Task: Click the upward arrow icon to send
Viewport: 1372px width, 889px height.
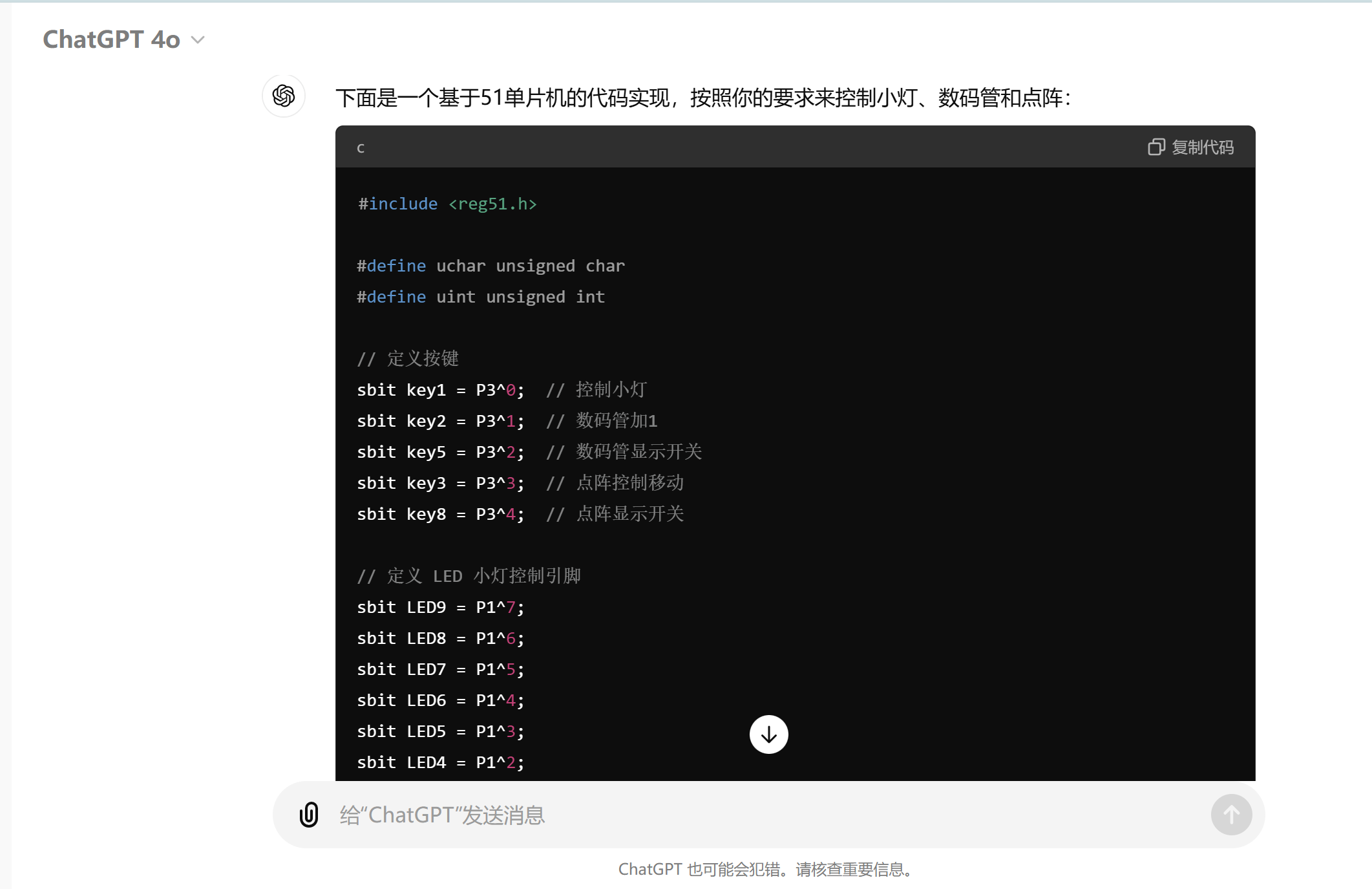Action: [1230, 815]
